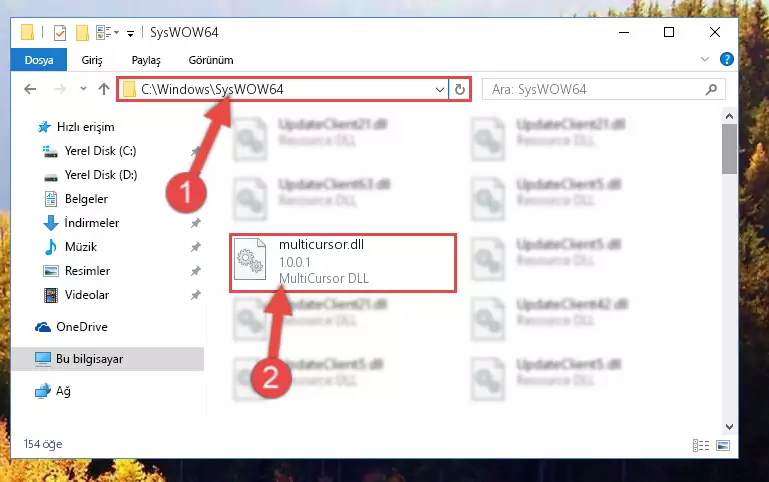Open the Help question mark icon

pos(726,59)
